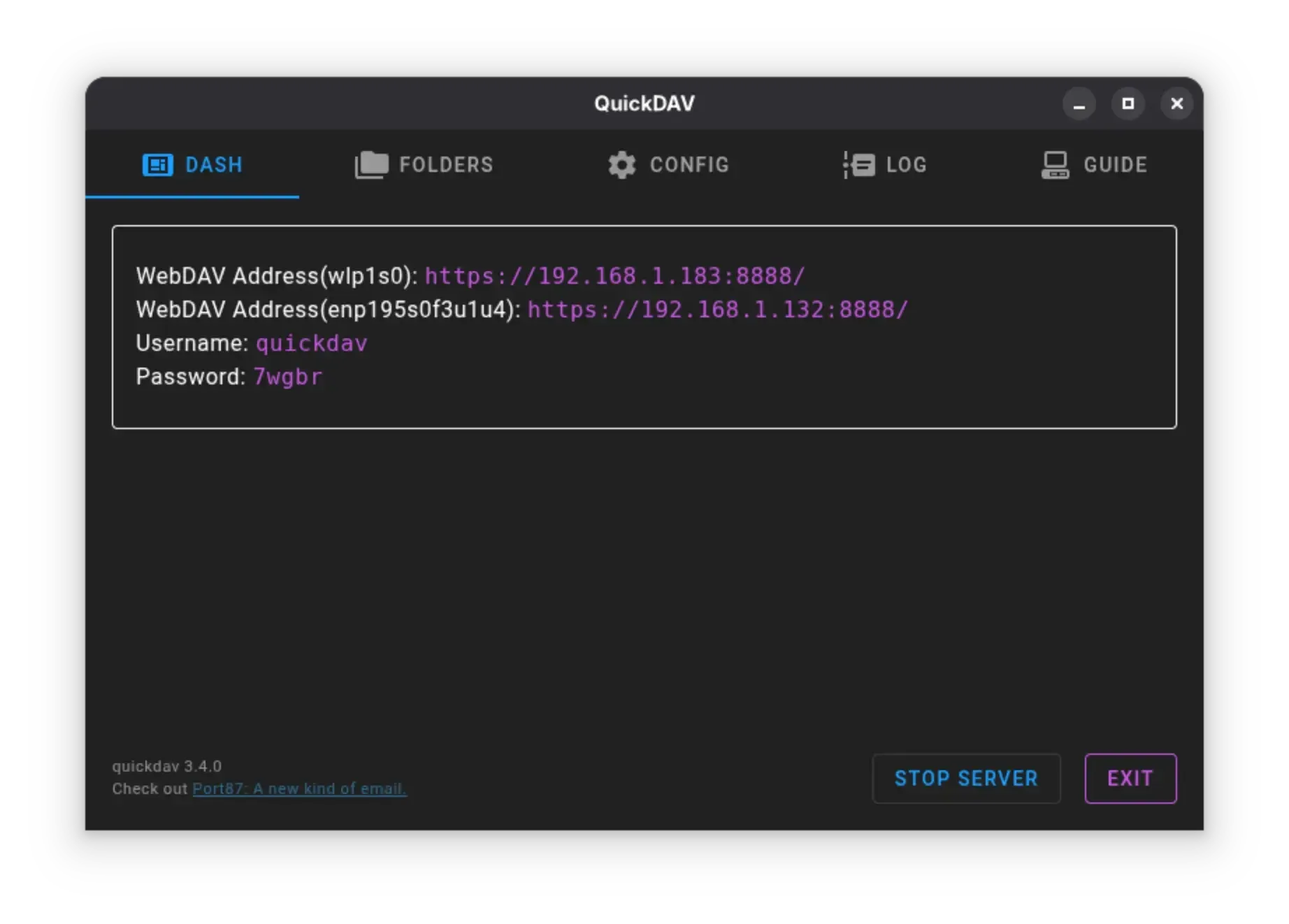The height and width of the screenshot is (924, 1289).
Task: Switch to the FOLDERS tab
Action: 445,165
